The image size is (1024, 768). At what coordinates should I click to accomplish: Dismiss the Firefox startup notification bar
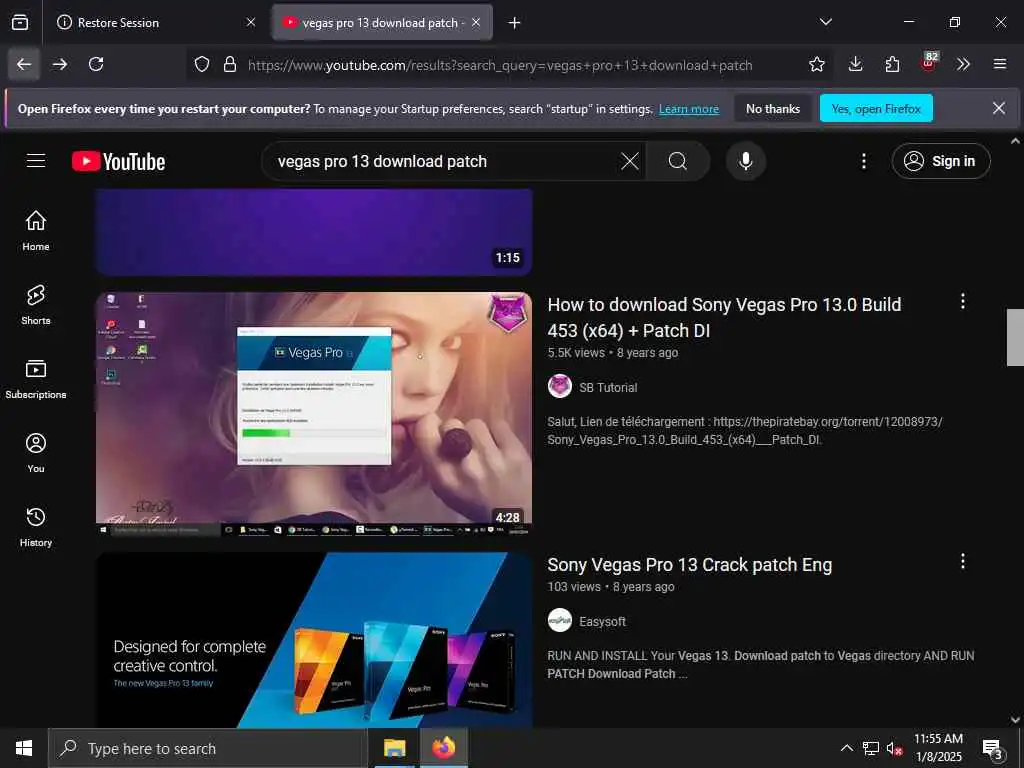[x=999, y=108]
